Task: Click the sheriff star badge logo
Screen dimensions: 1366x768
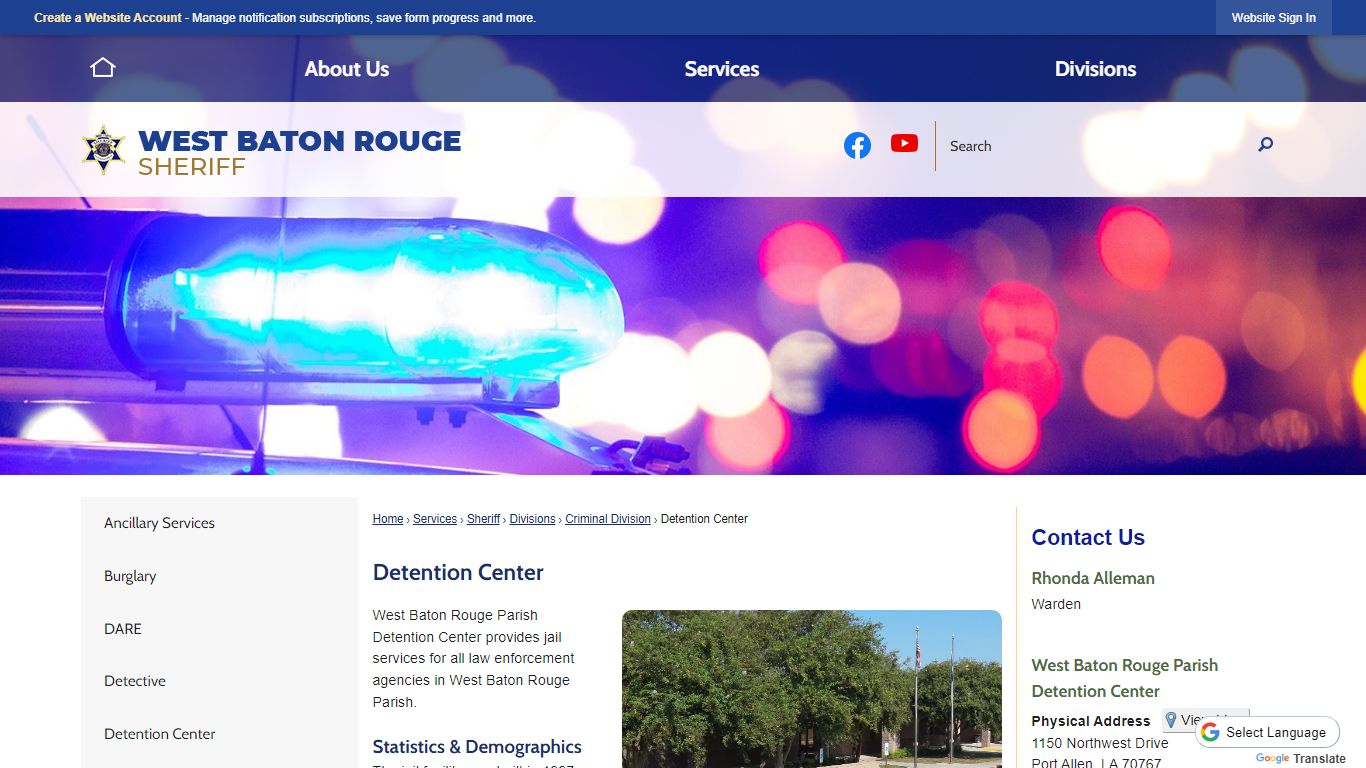Action: [x=104, y=150]
